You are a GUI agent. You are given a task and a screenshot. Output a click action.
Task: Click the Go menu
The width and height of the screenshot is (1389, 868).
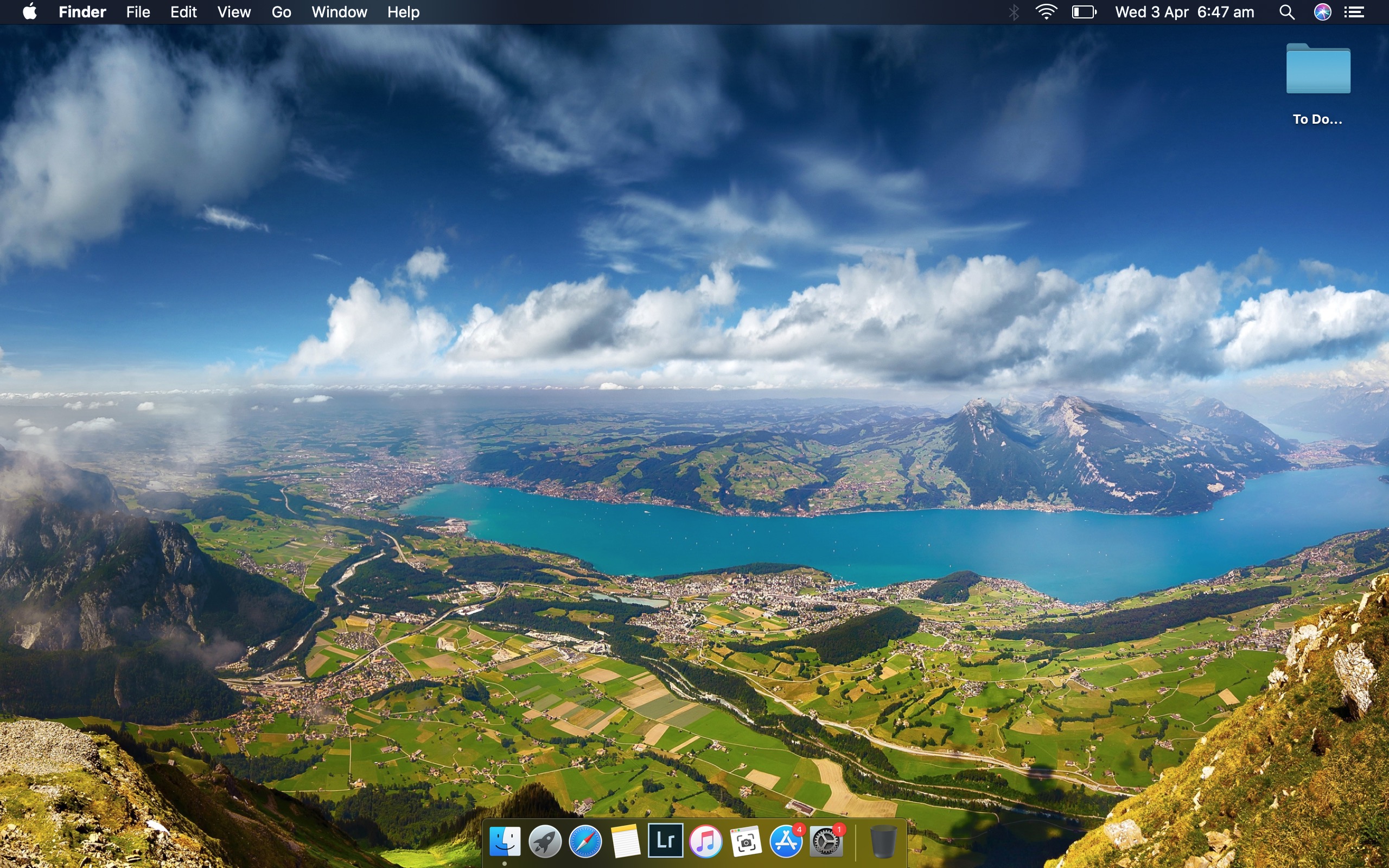[x=281, y=12]
